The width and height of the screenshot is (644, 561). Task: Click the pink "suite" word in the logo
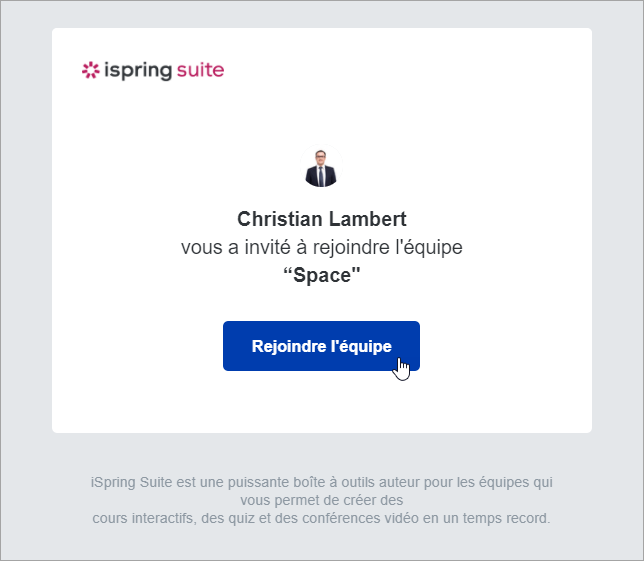click(x=200, y=70)
